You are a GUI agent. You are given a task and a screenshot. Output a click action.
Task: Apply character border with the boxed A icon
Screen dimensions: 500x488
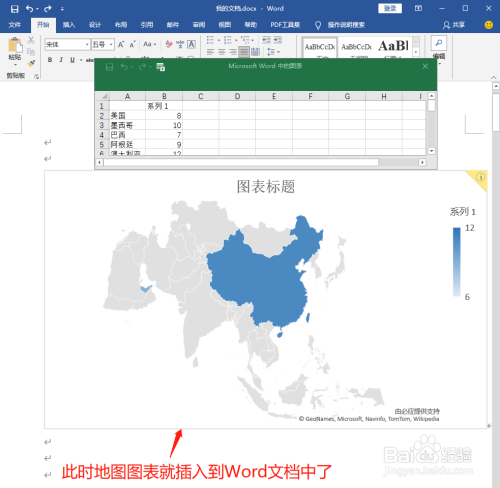[x=191, y=44]
